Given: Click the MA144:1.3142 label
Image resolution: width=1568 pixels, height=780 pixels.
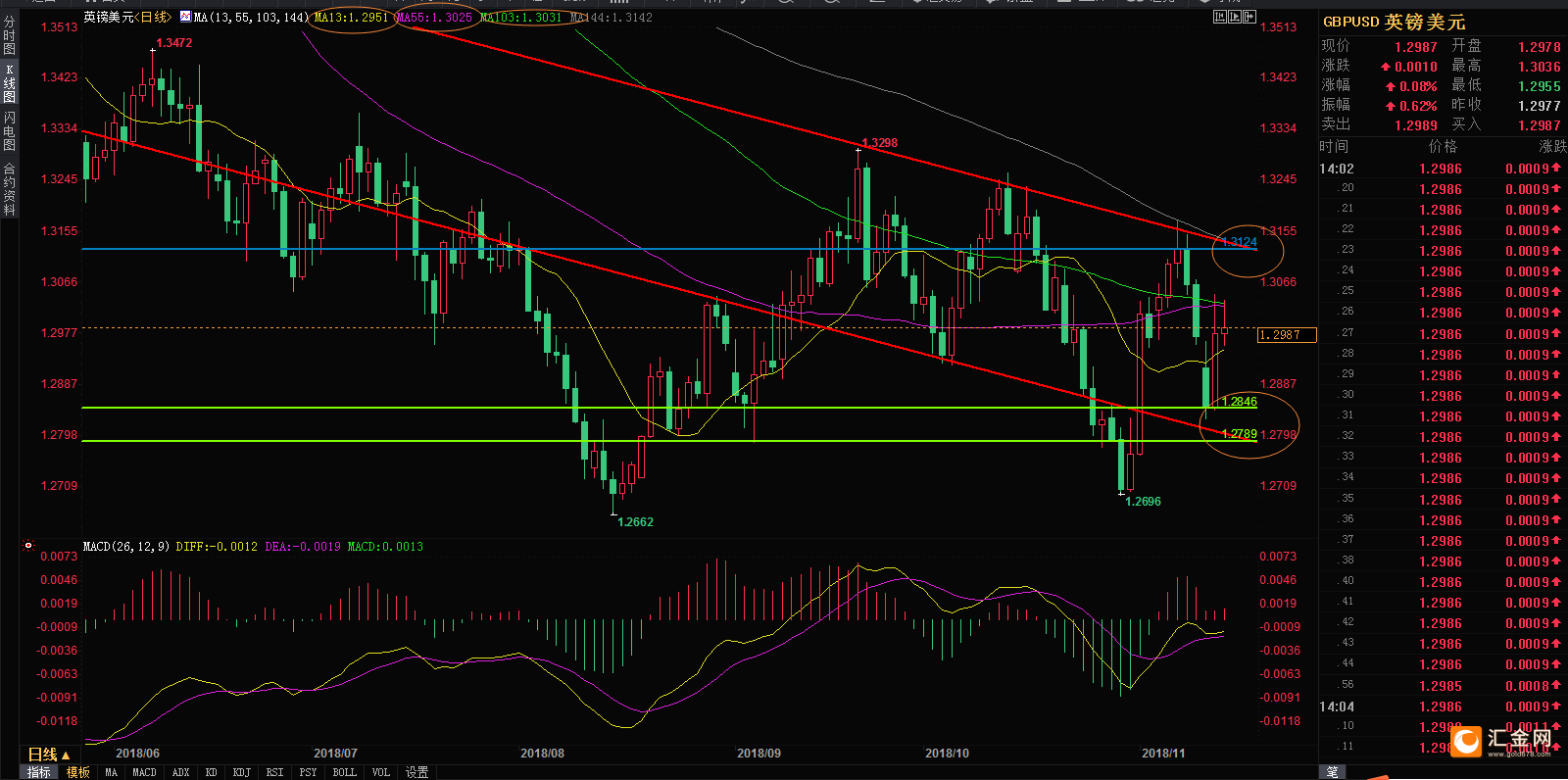Looking at the screenshot, I should [612, 18].
